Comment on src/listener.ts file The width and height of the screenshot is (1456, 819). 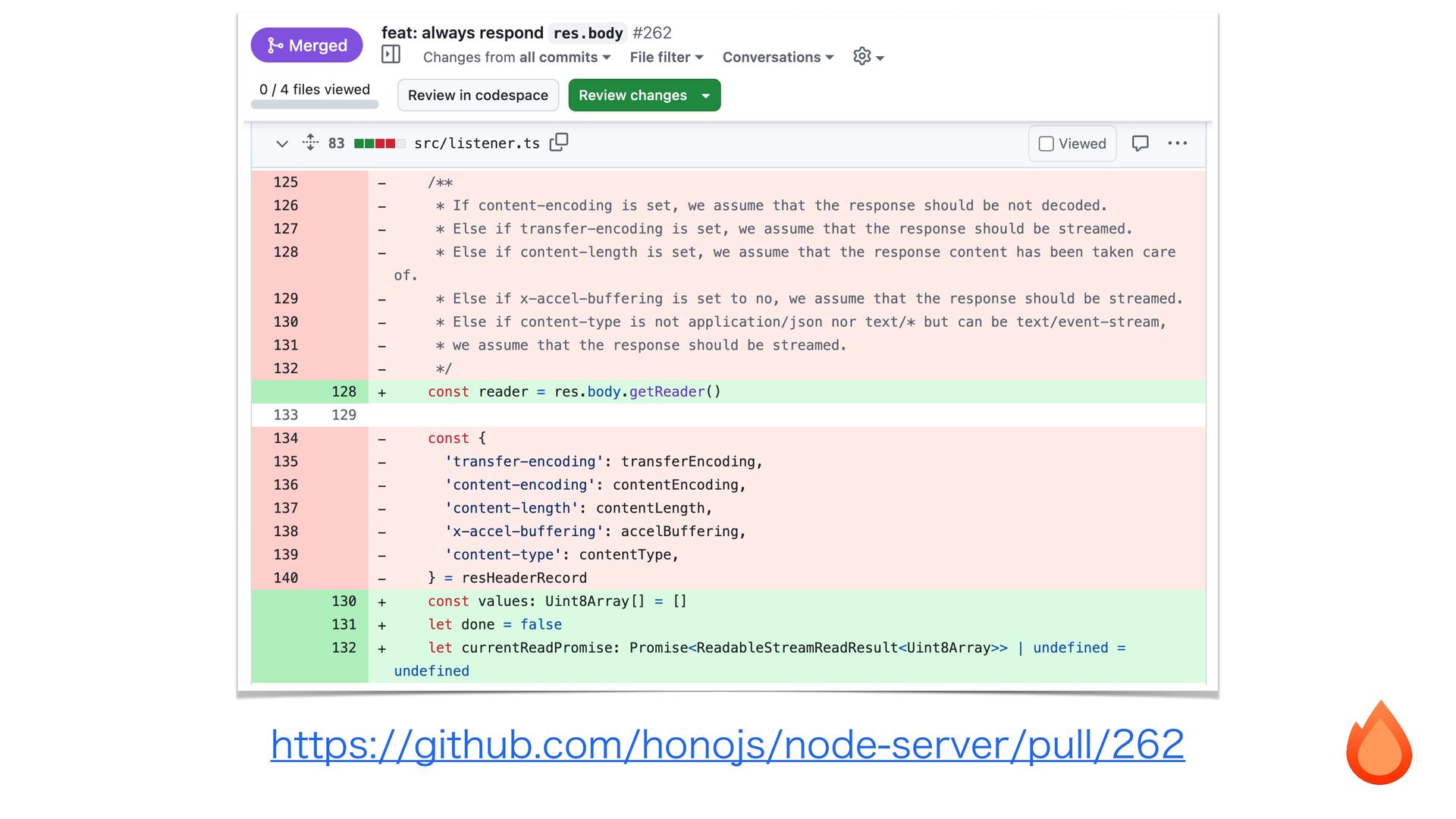pyautogui.click(x=1140, y=143)
